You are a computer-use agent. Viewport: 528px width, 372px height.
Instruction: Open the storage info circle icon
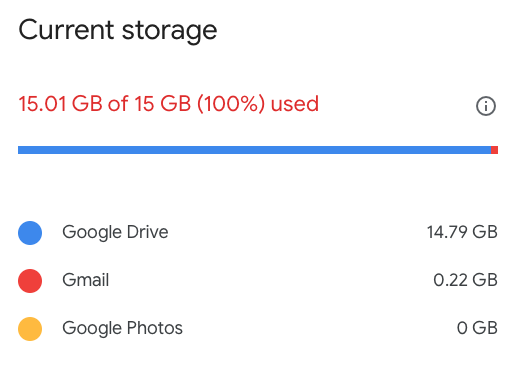pos(486,106)
